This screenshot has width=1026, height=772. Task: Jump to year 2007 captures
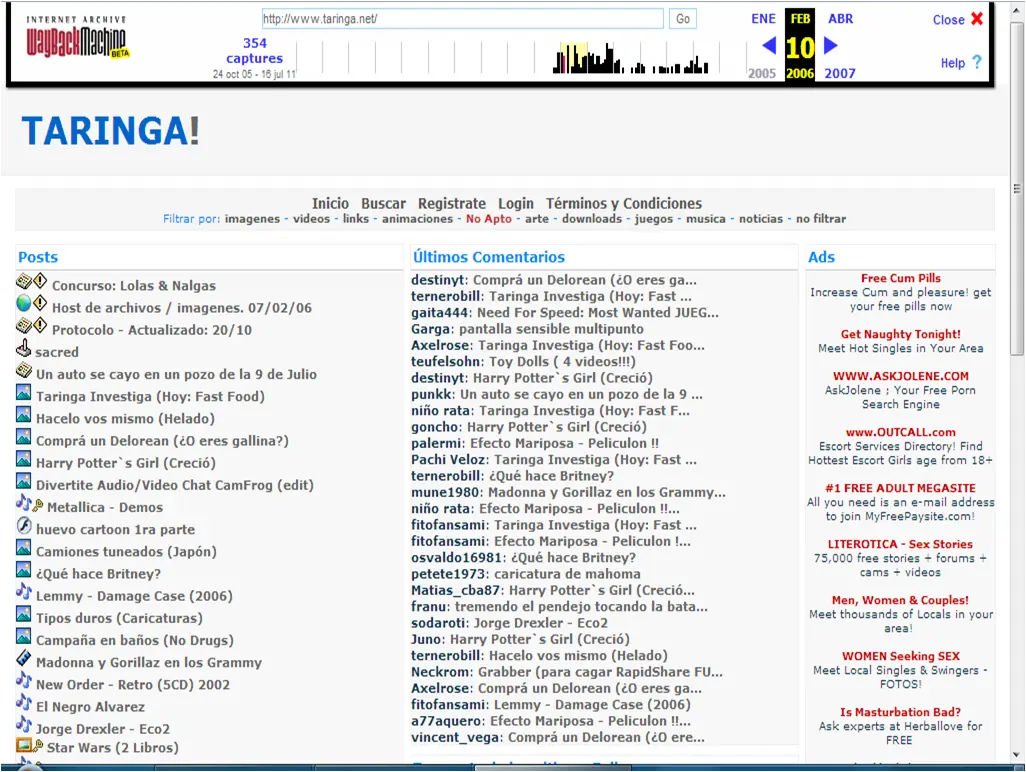(840, 73)
